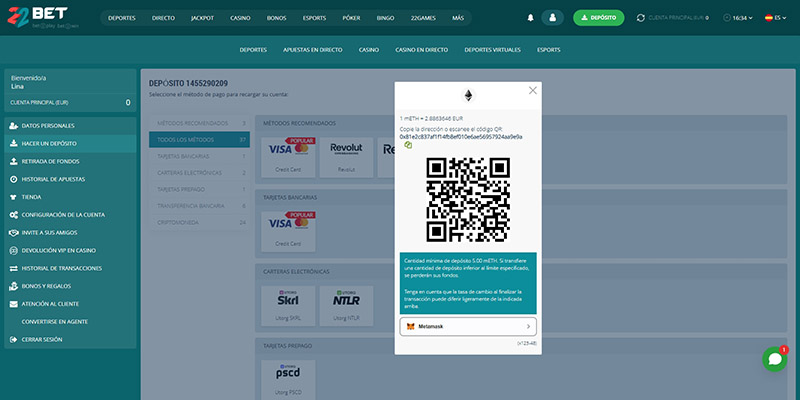Refresh the main account balance icon
Viewport: 800px width, 400px height.
tap(641, 18)
